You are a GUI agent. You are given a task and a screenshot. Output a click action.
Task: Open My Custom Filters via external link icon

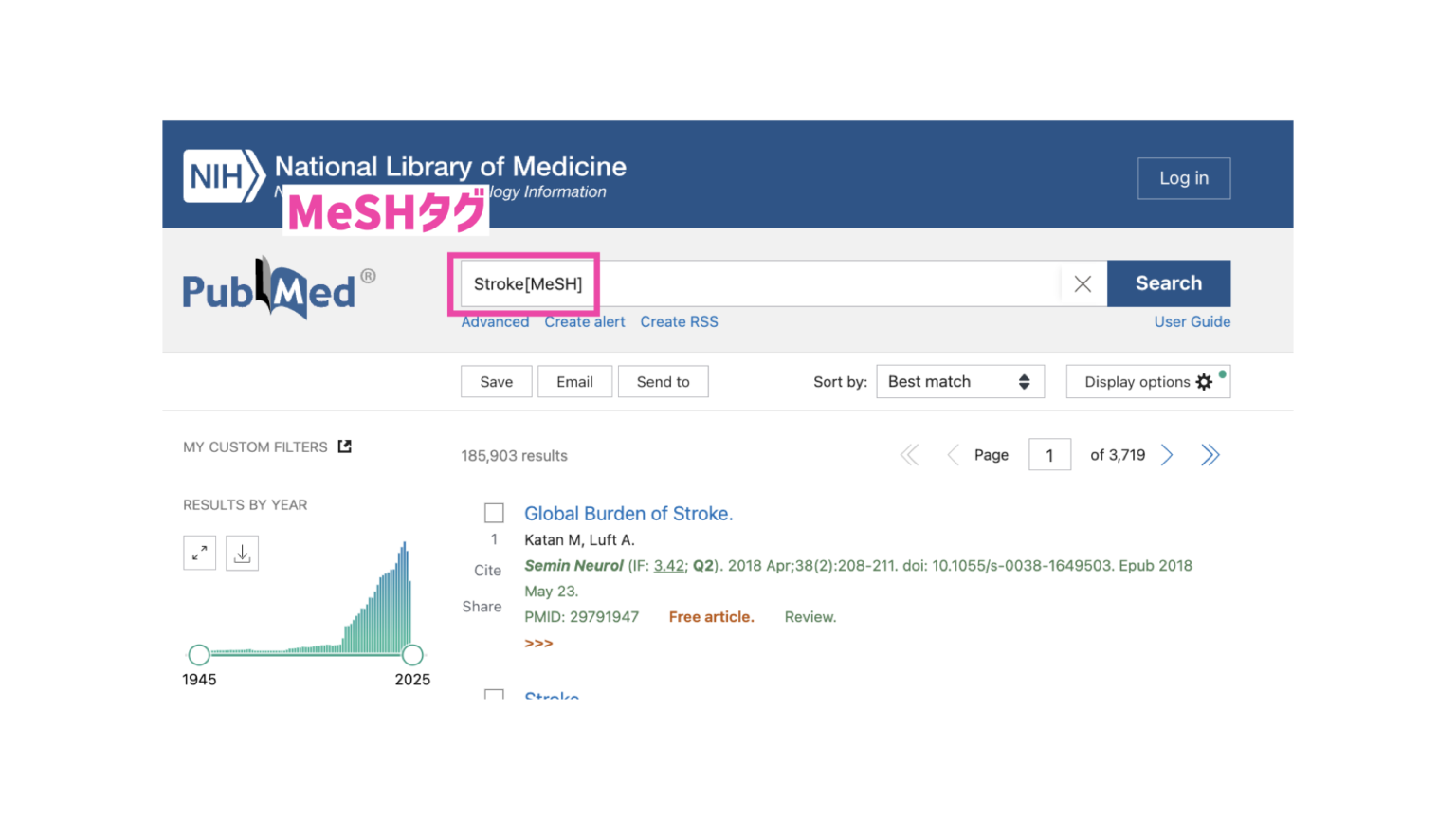pos(345,446)
